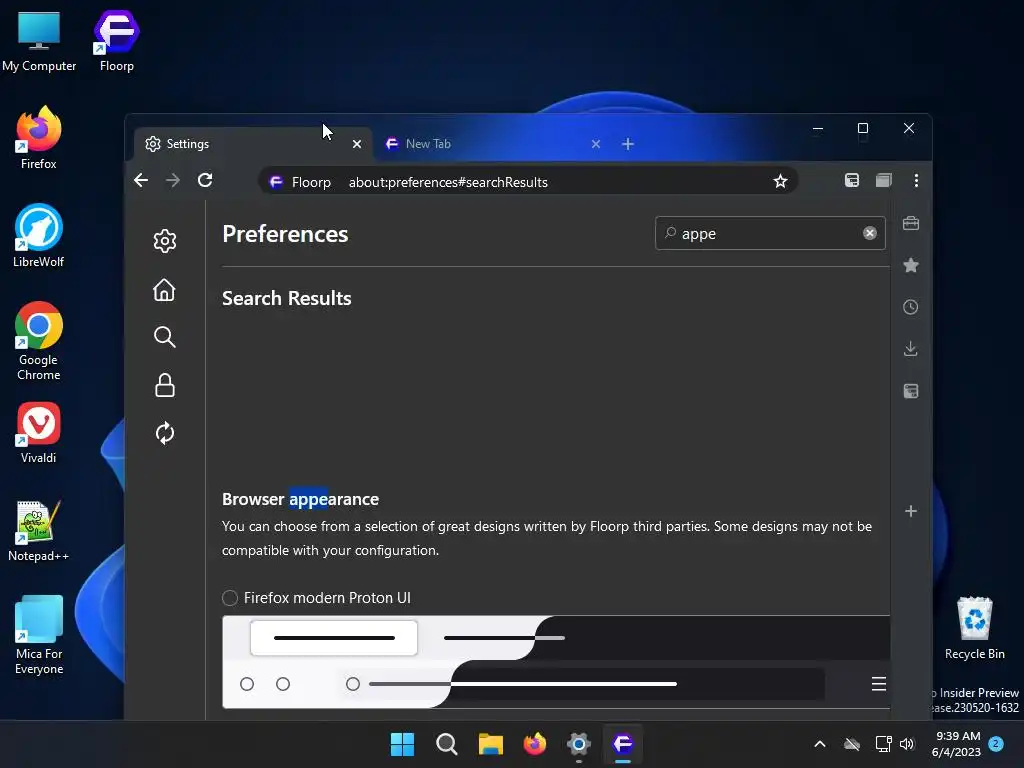The image size is (1024, 768).
Task: Click the Browser appearance heading
Action: tap(300, 499)
